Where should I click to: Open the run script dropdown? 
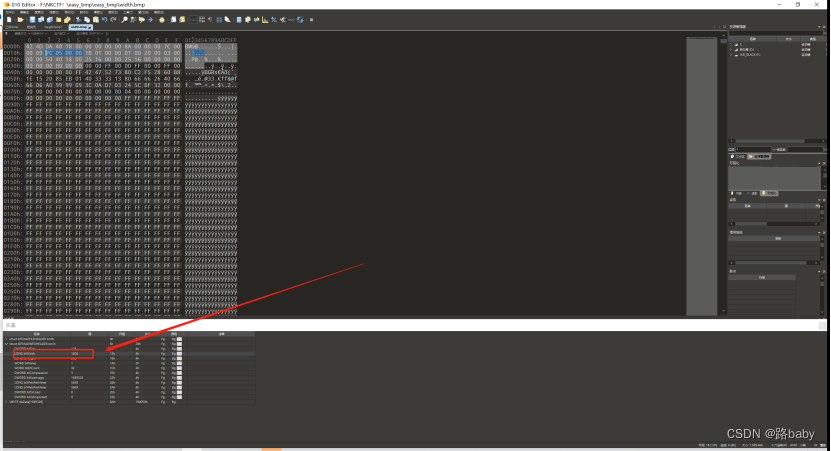(62, 33)
